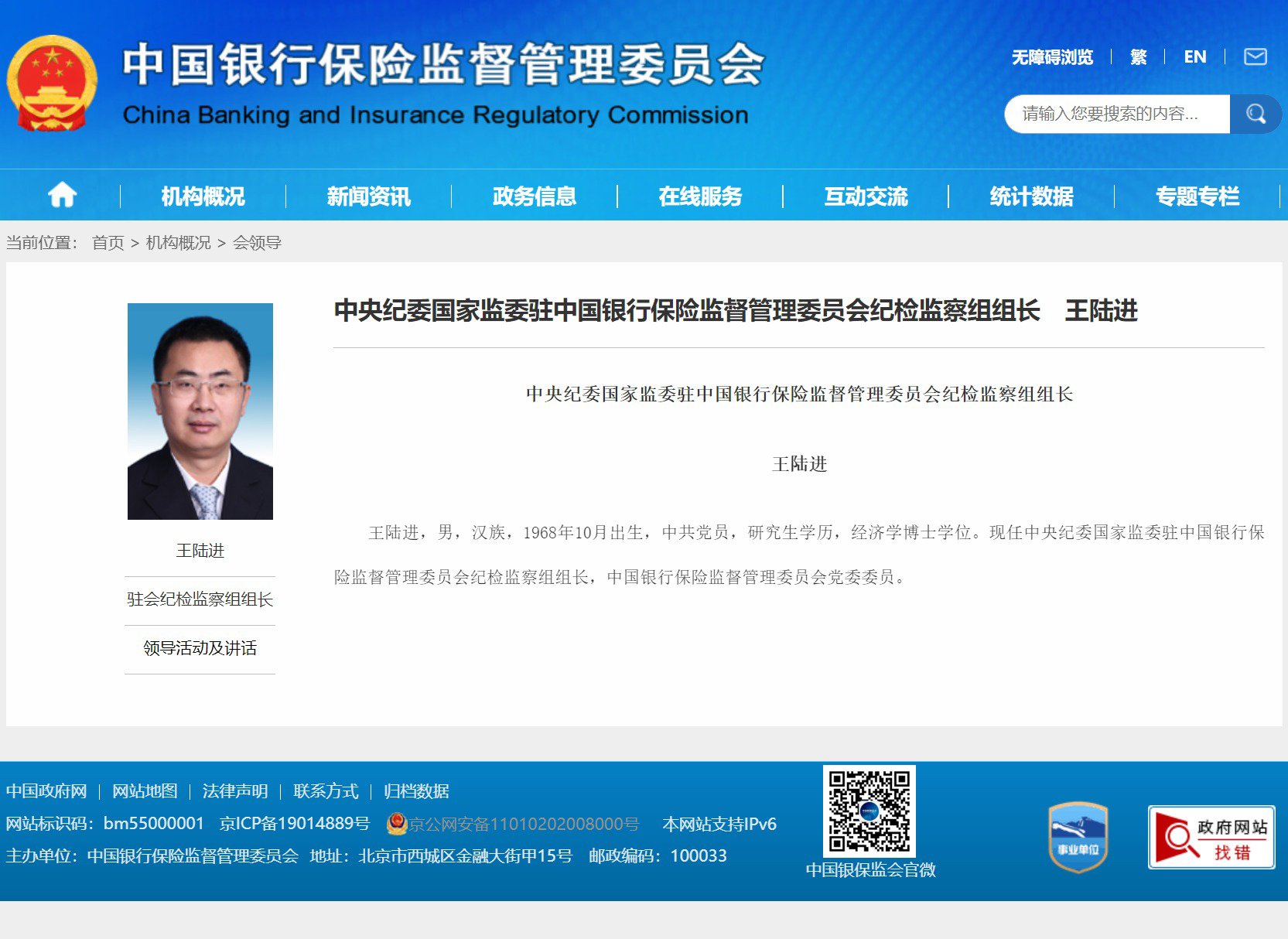Viewport: 1288px width, 939px height.
Task: Open the email envelope icon
Action: [1254, 56]
